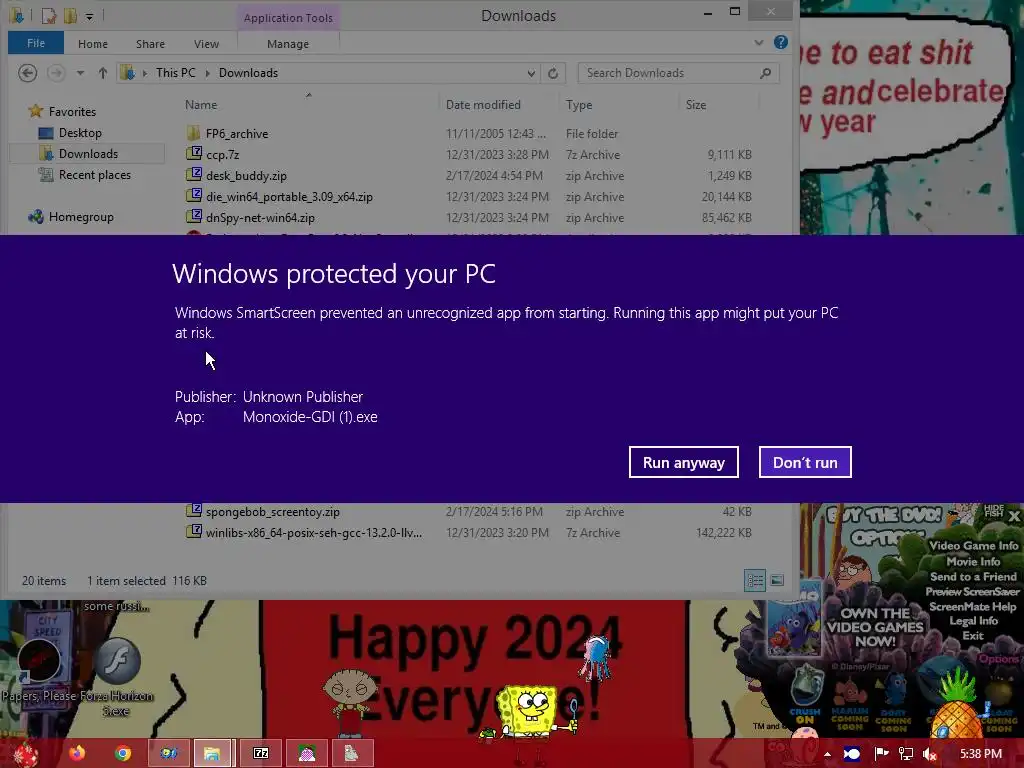Screen dimensions: 1024x768
Task: Click the Application Tools contextual tab header
Action: pyautogui.click(x=288, y=18)
